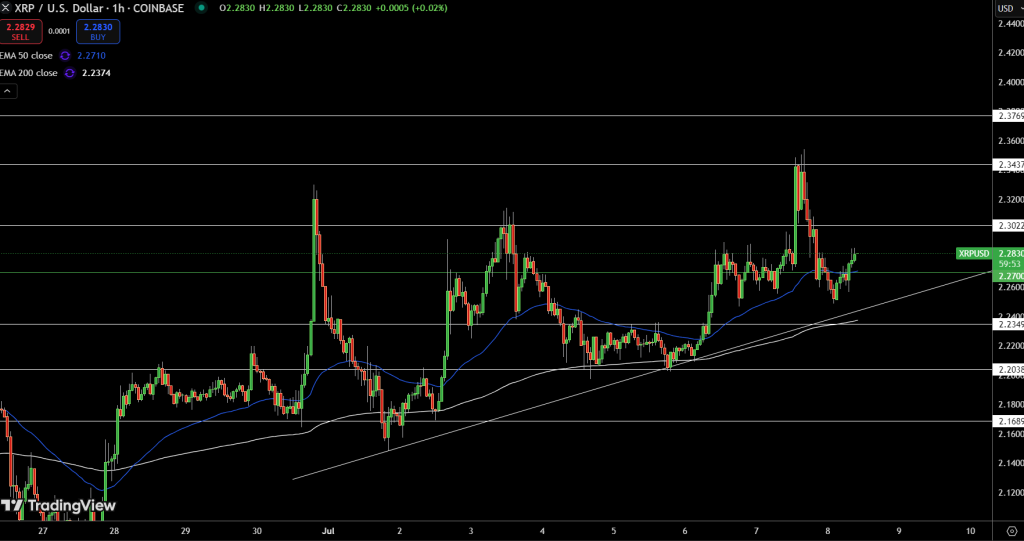Viewport: 1024px width, 541px height.
Task: Click the change value +0.0005 (+0.02%)
Action: 413,8
